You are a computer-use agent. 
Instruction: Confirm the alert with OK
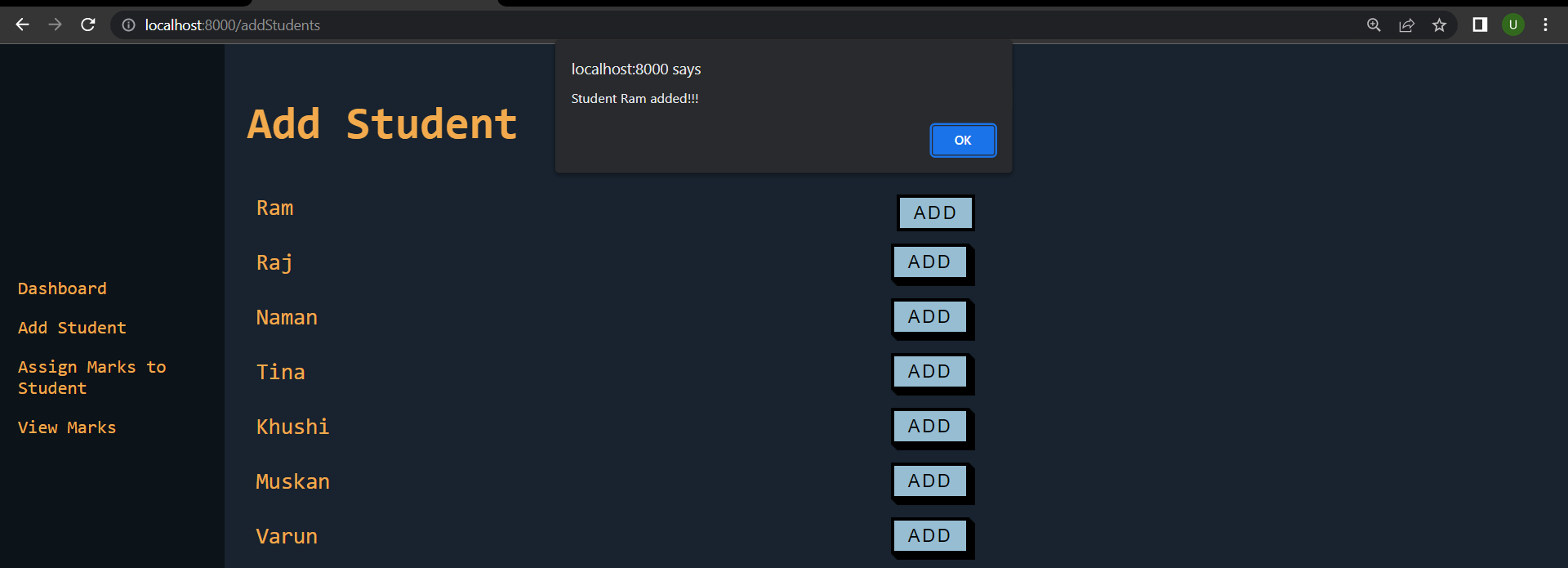963,141
